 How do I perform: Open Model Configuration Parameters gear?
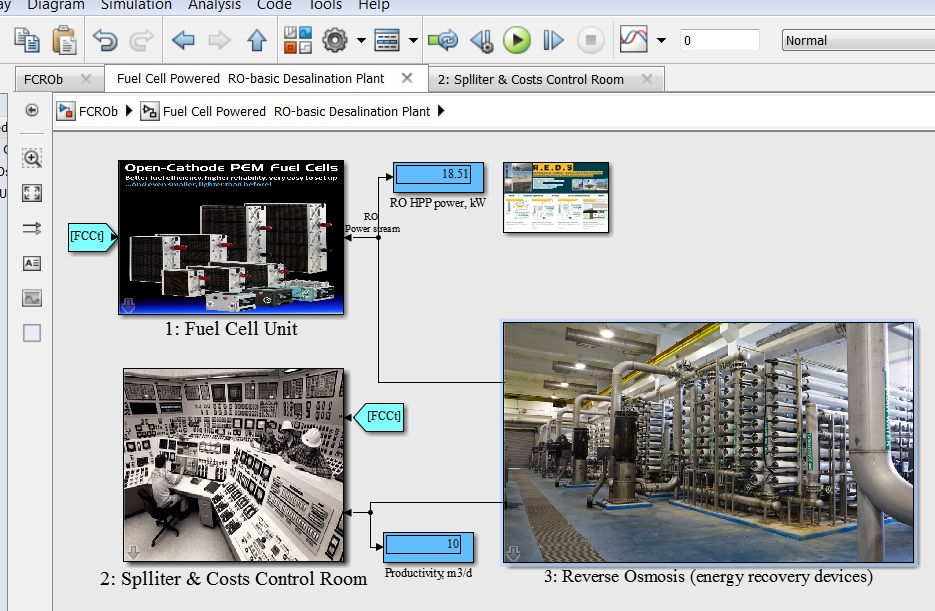coord(335,41)
